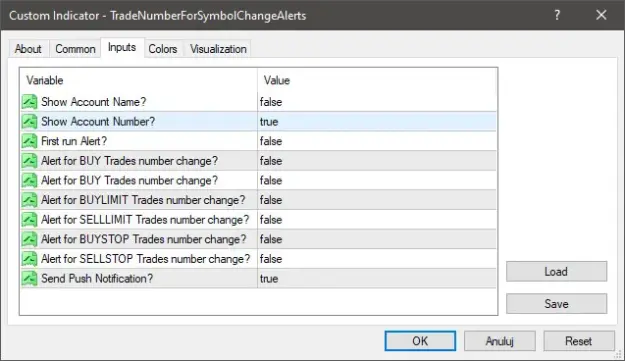Click the icon beside SELLLIMIT Trades number change
The width and height of the screenshot is (625, 361).
[29, 220]
